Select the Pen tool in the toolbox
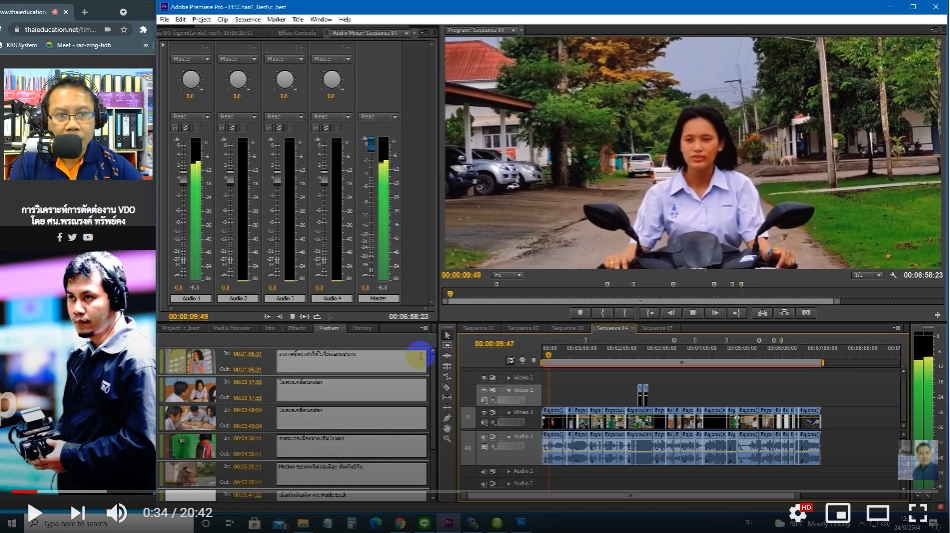The image size is (950, 533). (x=447, y=418)
